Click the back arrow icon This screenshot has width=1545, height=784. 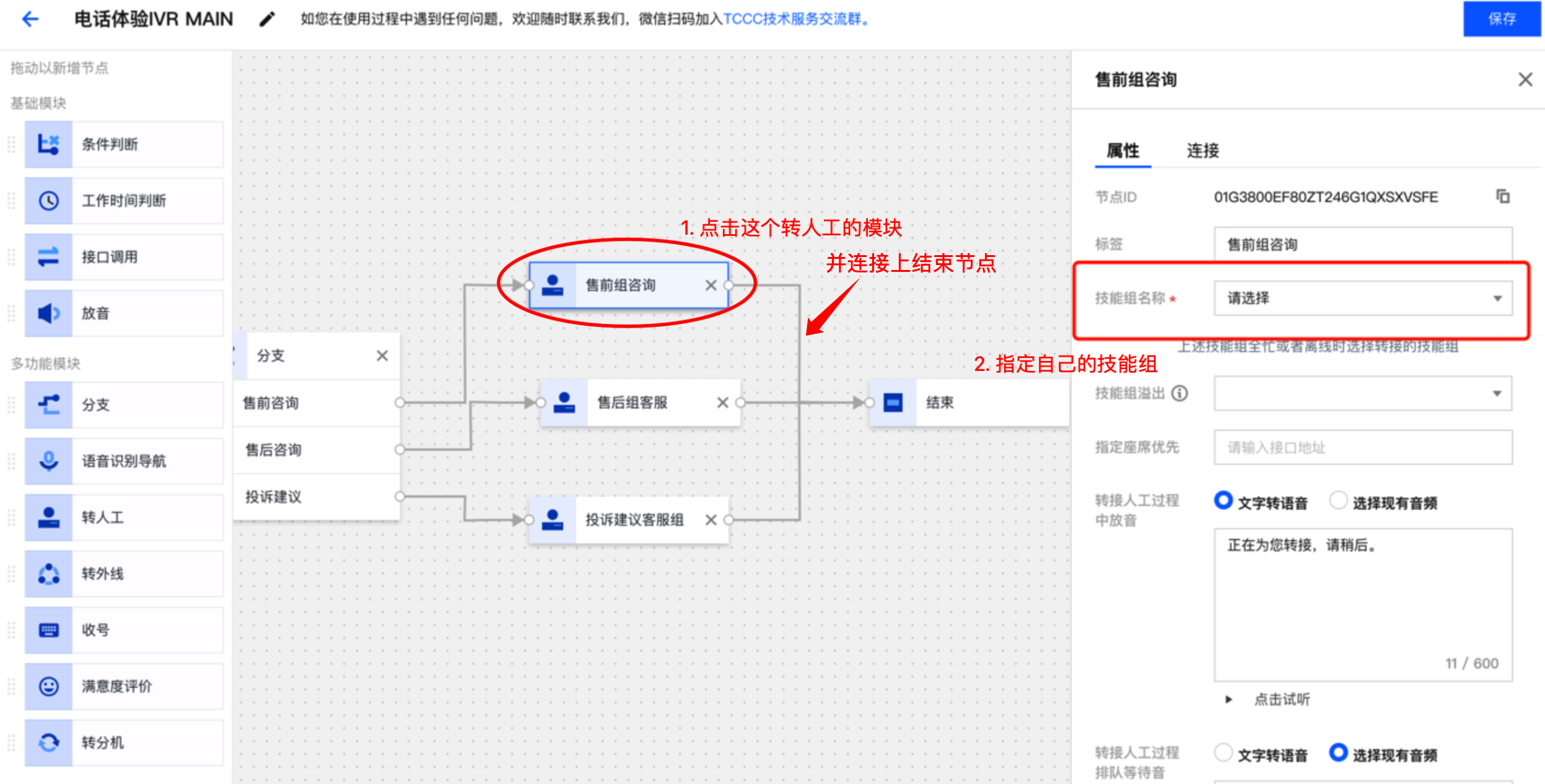(30, 19)
